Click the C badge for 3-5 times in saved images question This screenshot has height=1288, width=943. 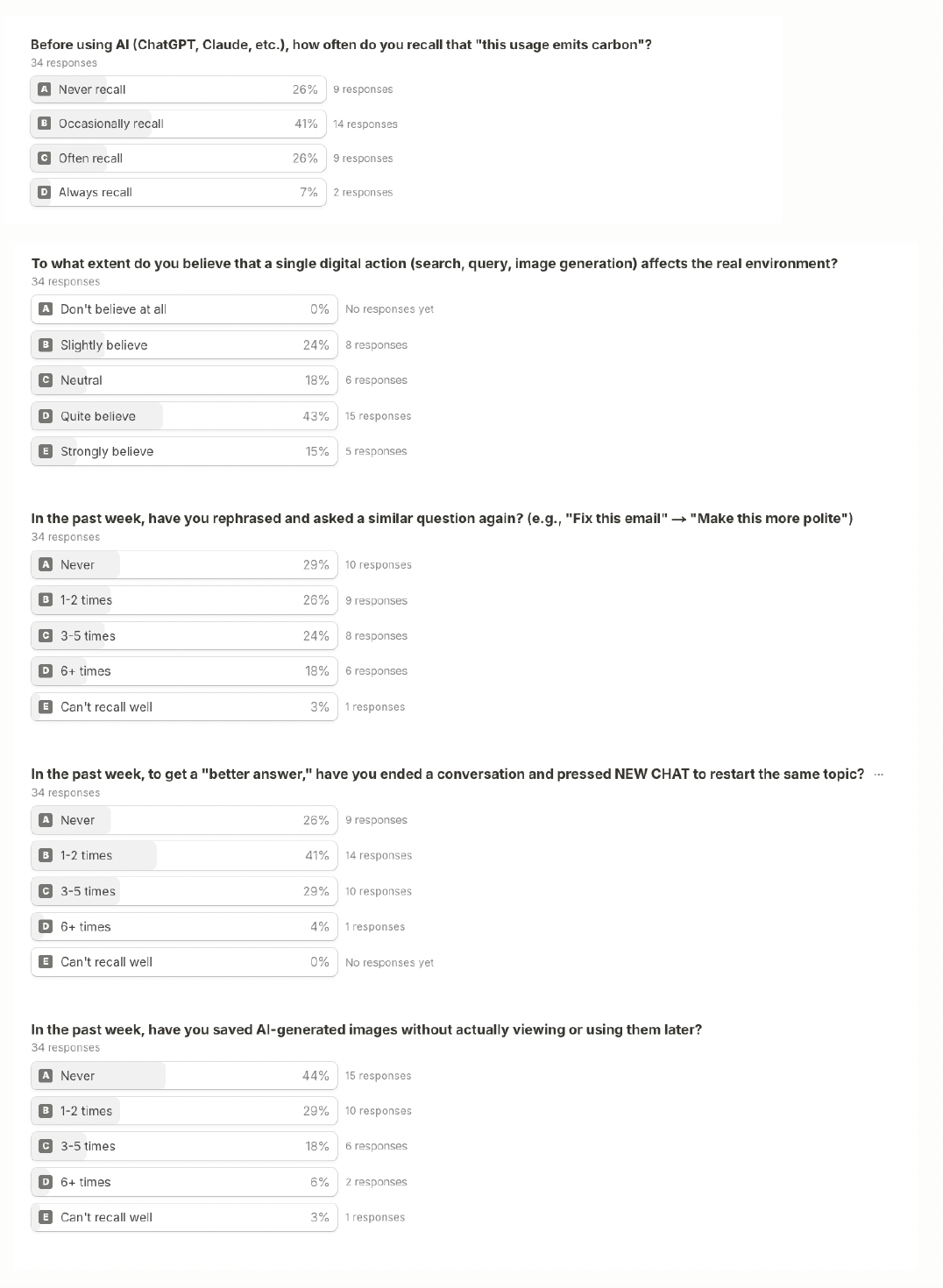46,1146
